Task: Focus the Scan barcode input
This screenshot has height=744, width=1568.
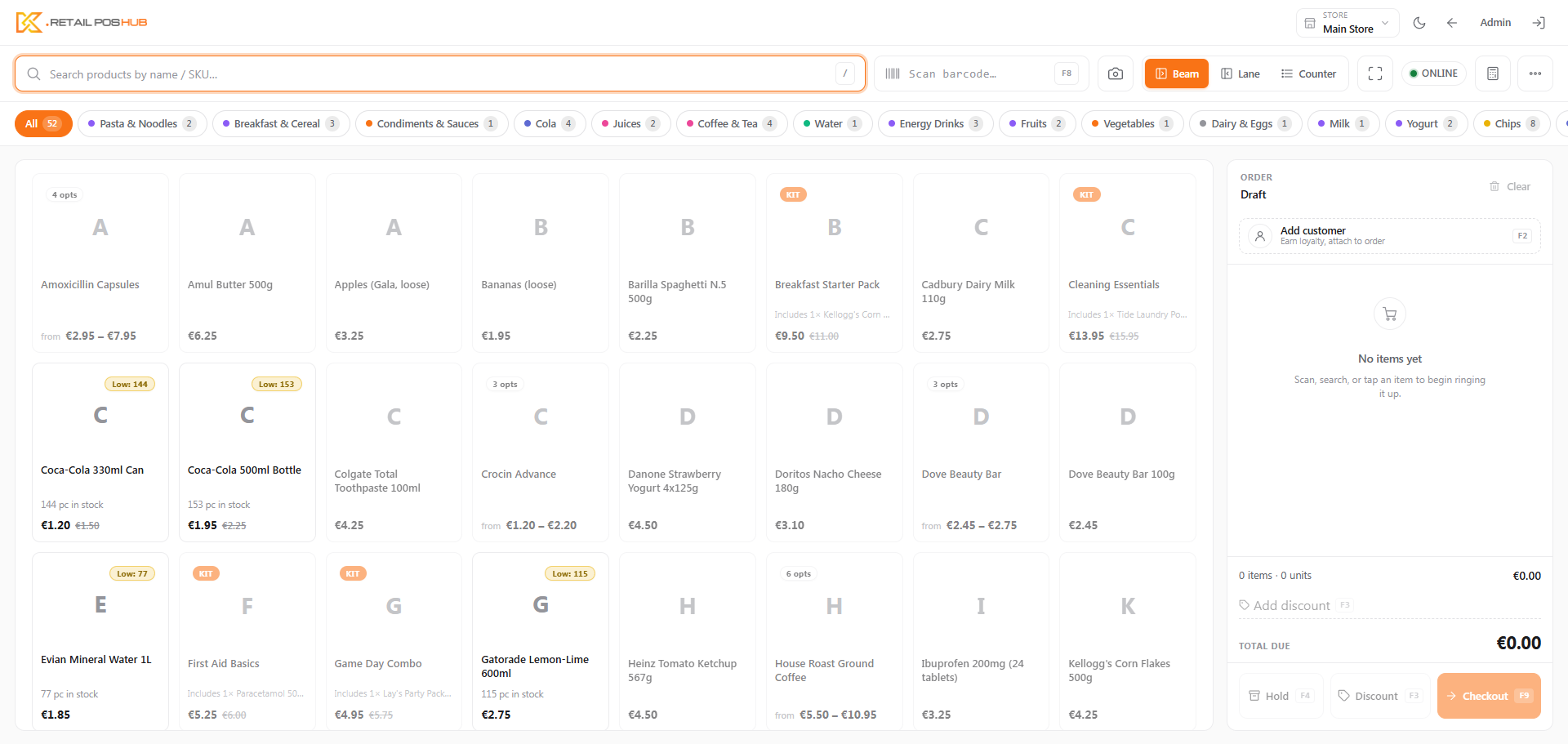Action: tap(982, 74)
